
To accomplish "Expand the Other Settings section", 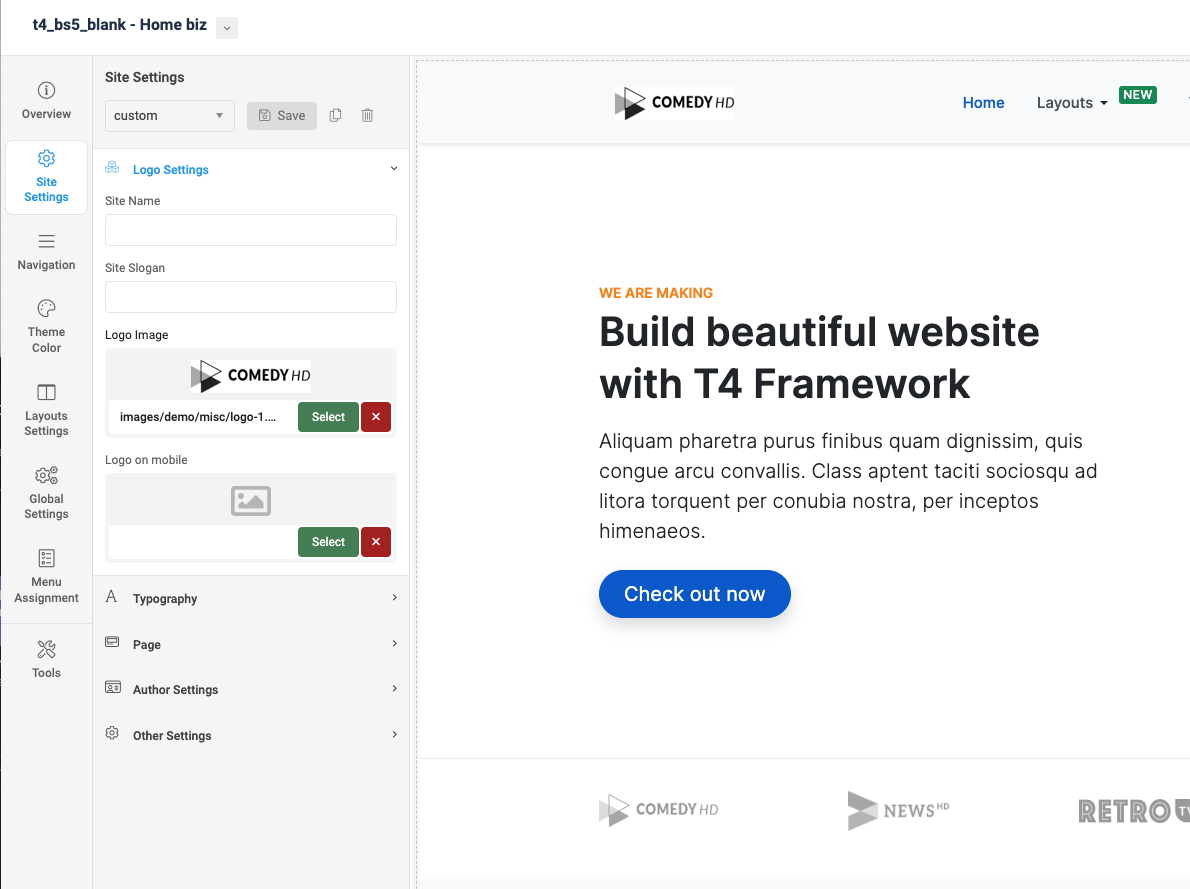I will coord(395,734).
